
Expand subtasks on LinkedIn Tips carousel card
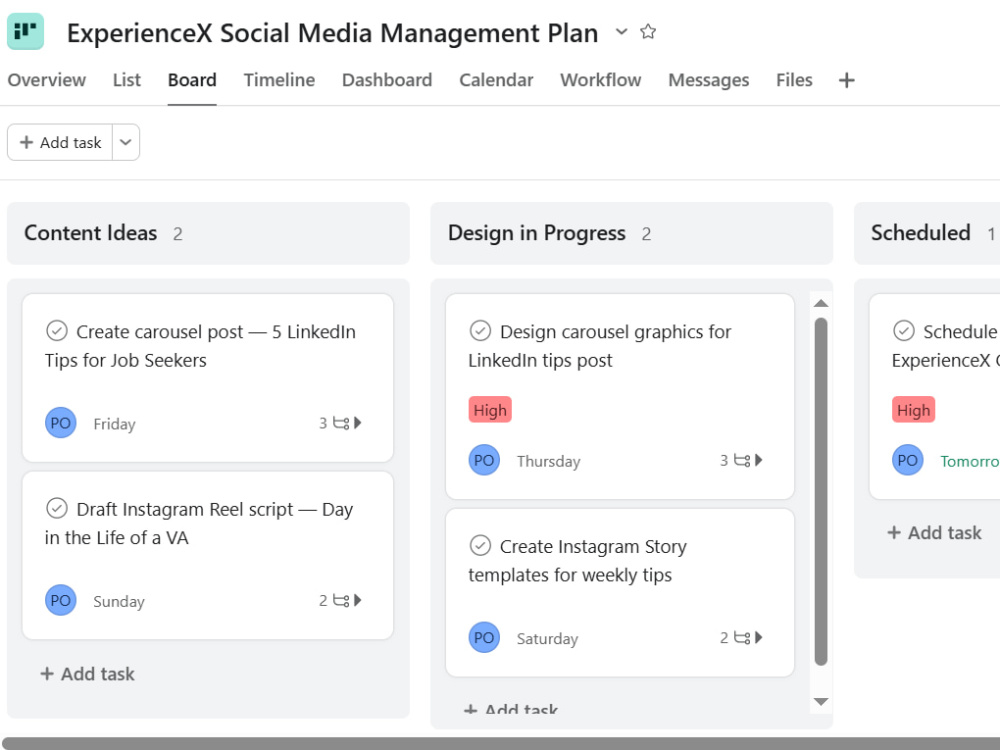[358, 423]
